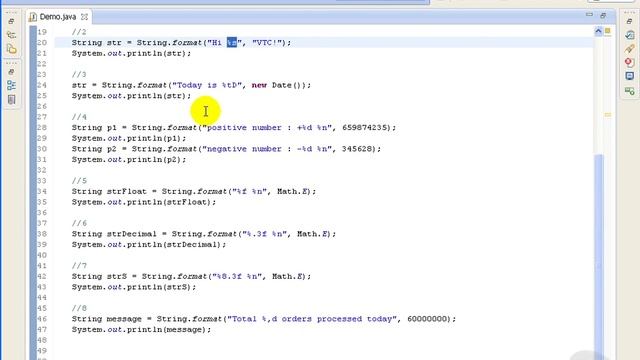Click the highlighted %s in line 20
The image size is (640, 360).
(x=232, y=42)
